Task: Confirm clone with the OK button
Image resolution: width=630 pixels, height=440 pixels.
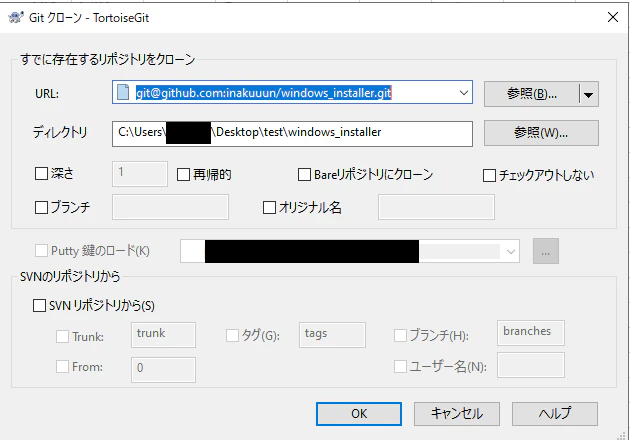Action: [x=359, y=414]
